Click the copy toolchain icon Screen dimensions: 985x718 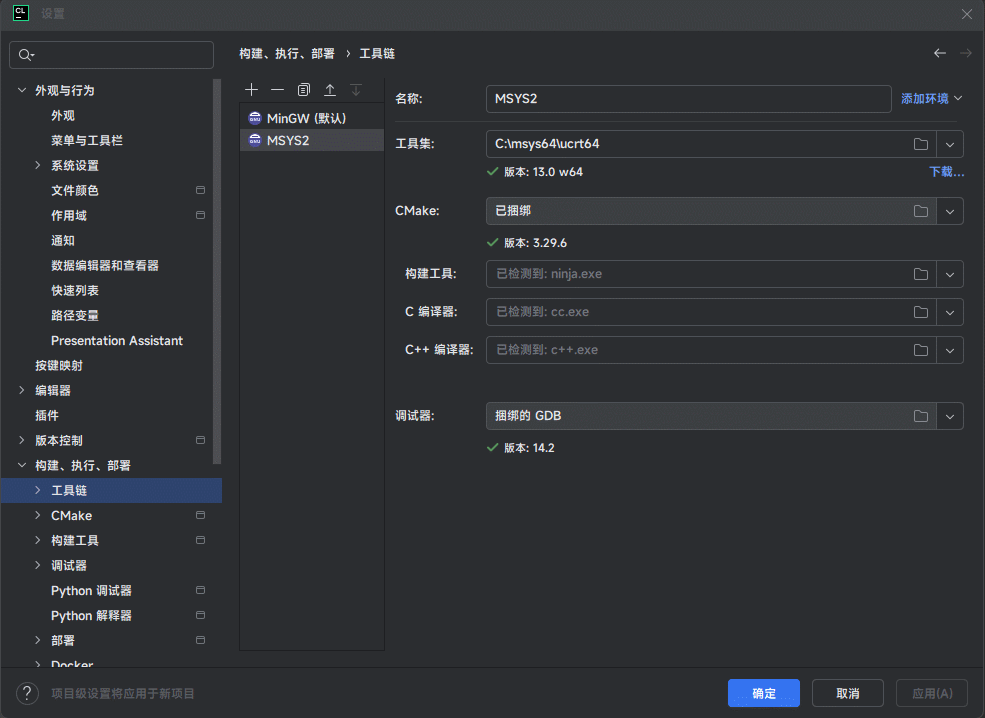click(304, 90)
